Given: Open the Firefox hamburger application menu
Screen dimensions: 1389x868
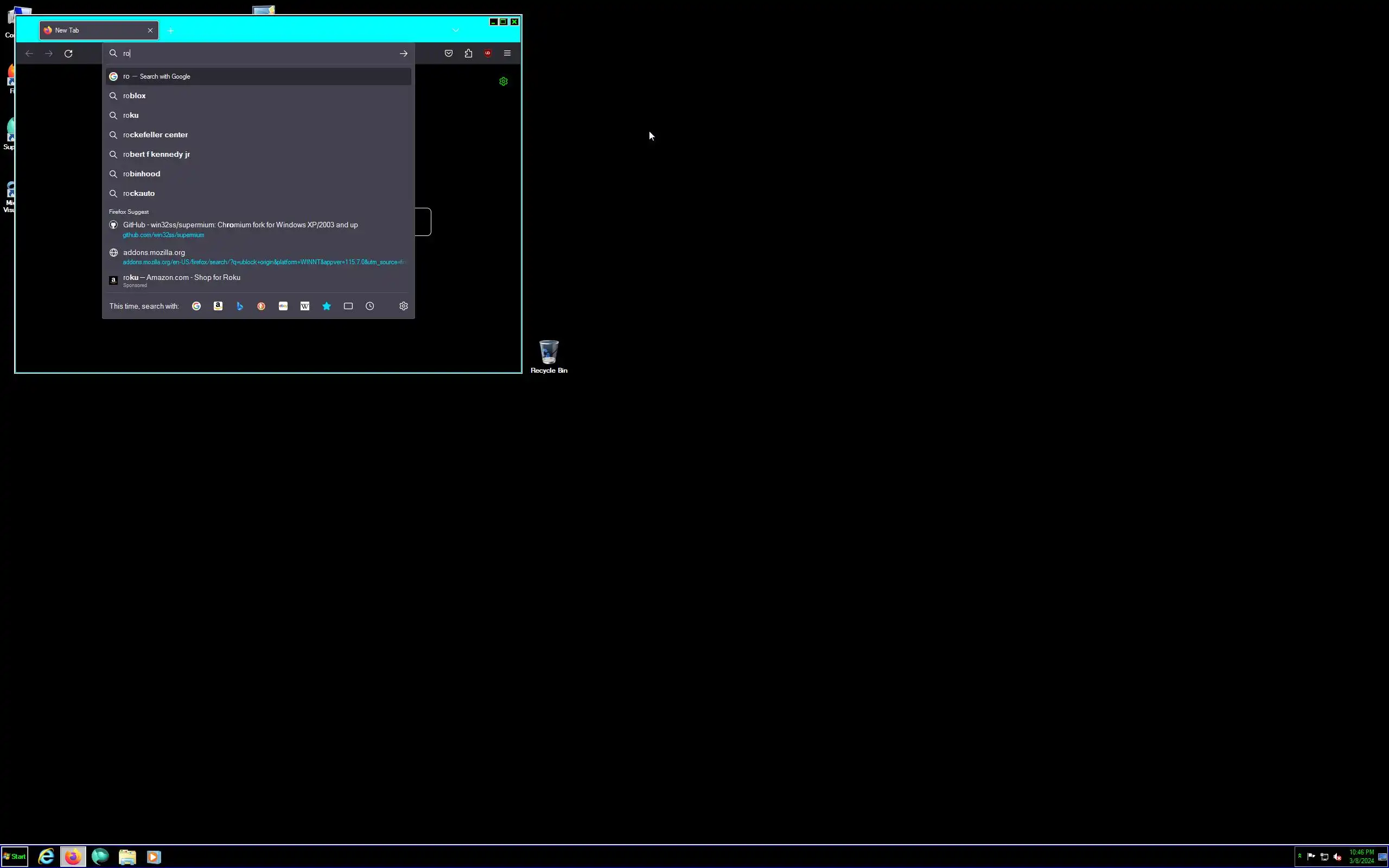Looking at the screenshot, I should coord(507,53).
